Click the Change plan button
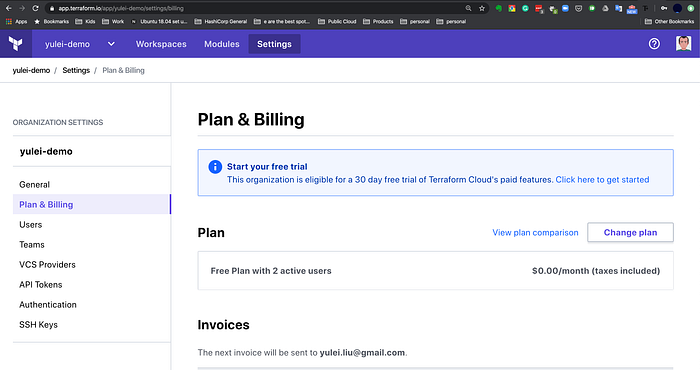This screenshot has height=370, width=700. tap(630, 233)
